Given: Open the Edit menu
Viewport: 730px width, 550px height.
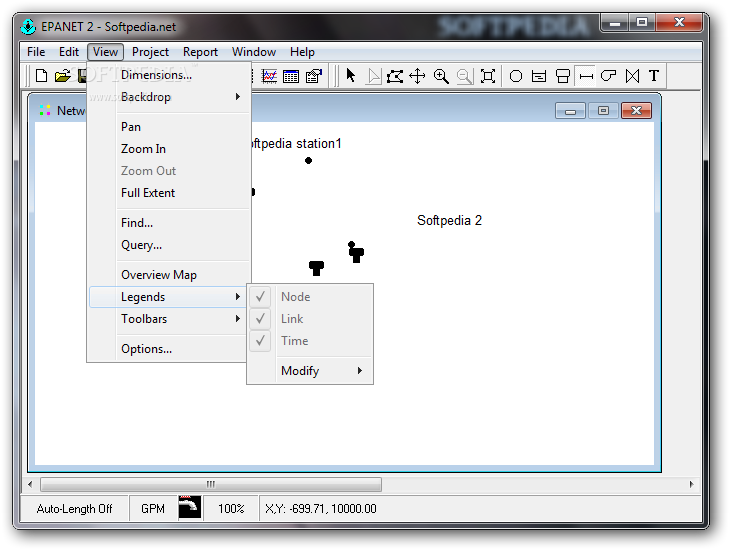Looking at the screenshot, I should point(68,52).
